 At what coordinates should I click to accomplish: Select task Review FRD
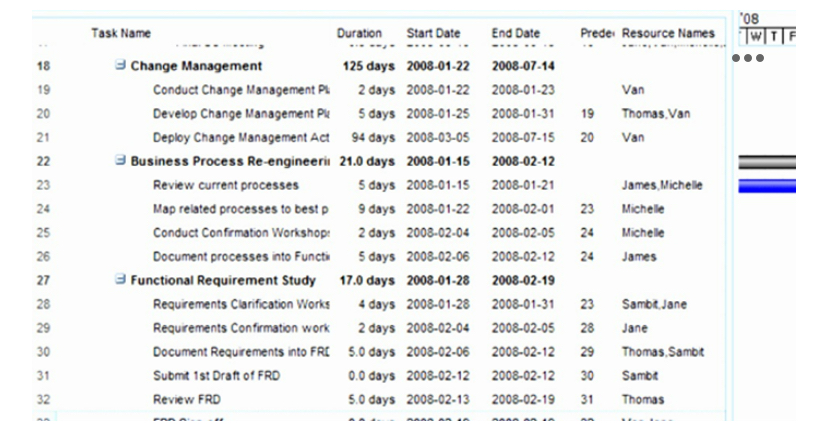(x=187, y=400)
